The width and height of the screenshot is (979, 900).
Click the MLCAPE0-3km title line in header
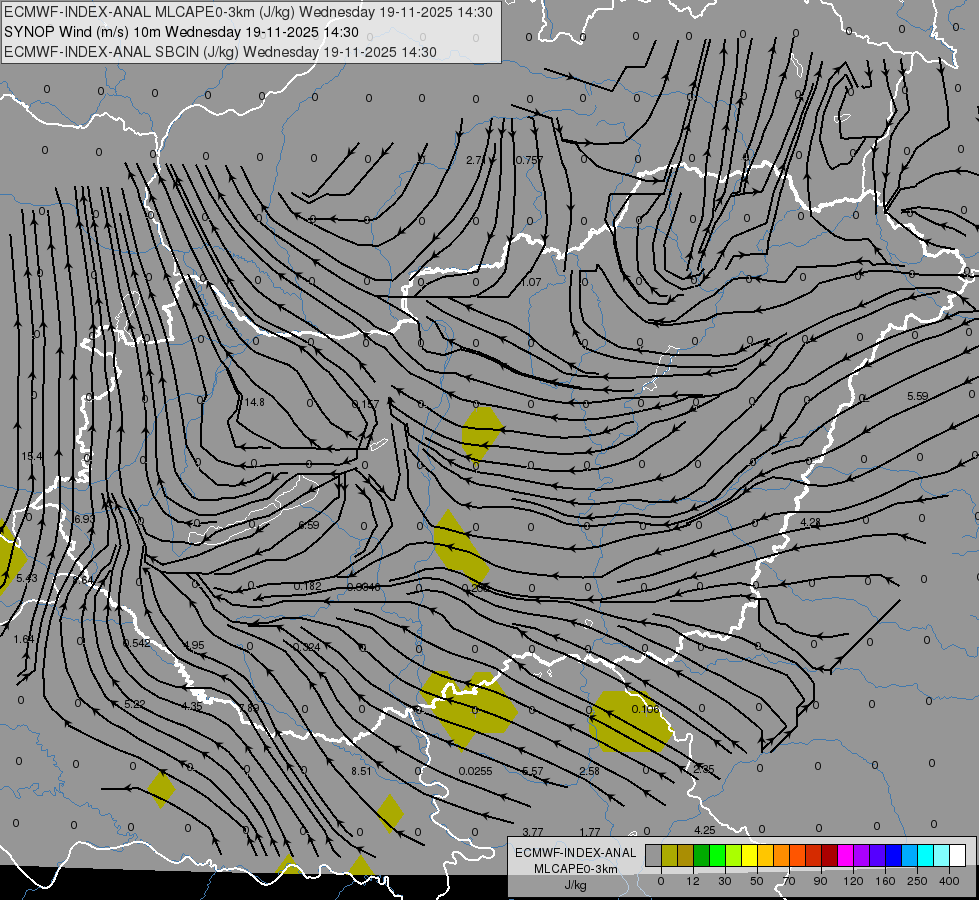(x=248, y=12)
